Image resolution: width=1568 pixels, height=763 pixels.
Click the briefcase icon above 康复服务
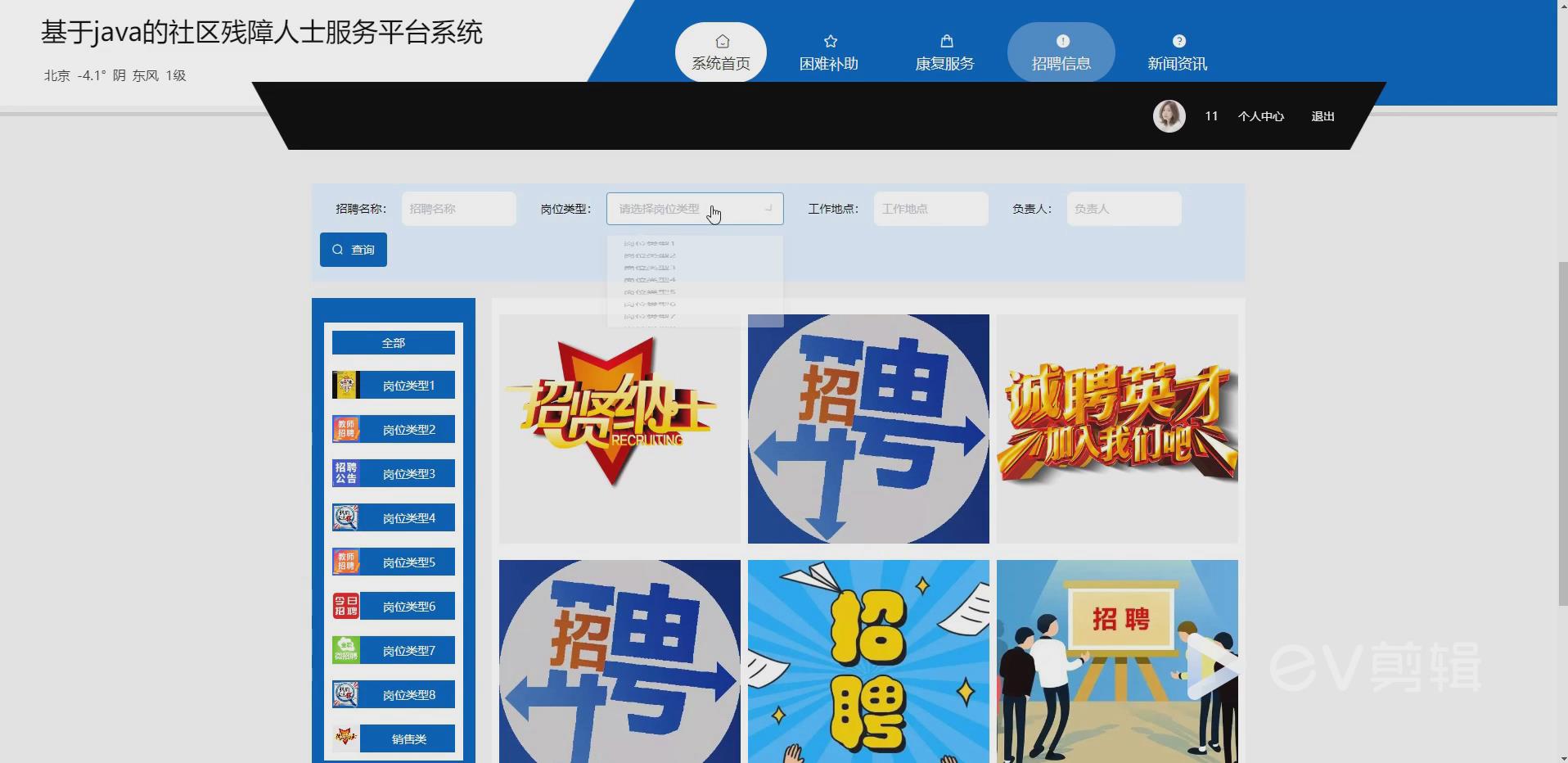click(x=946, y=40)
